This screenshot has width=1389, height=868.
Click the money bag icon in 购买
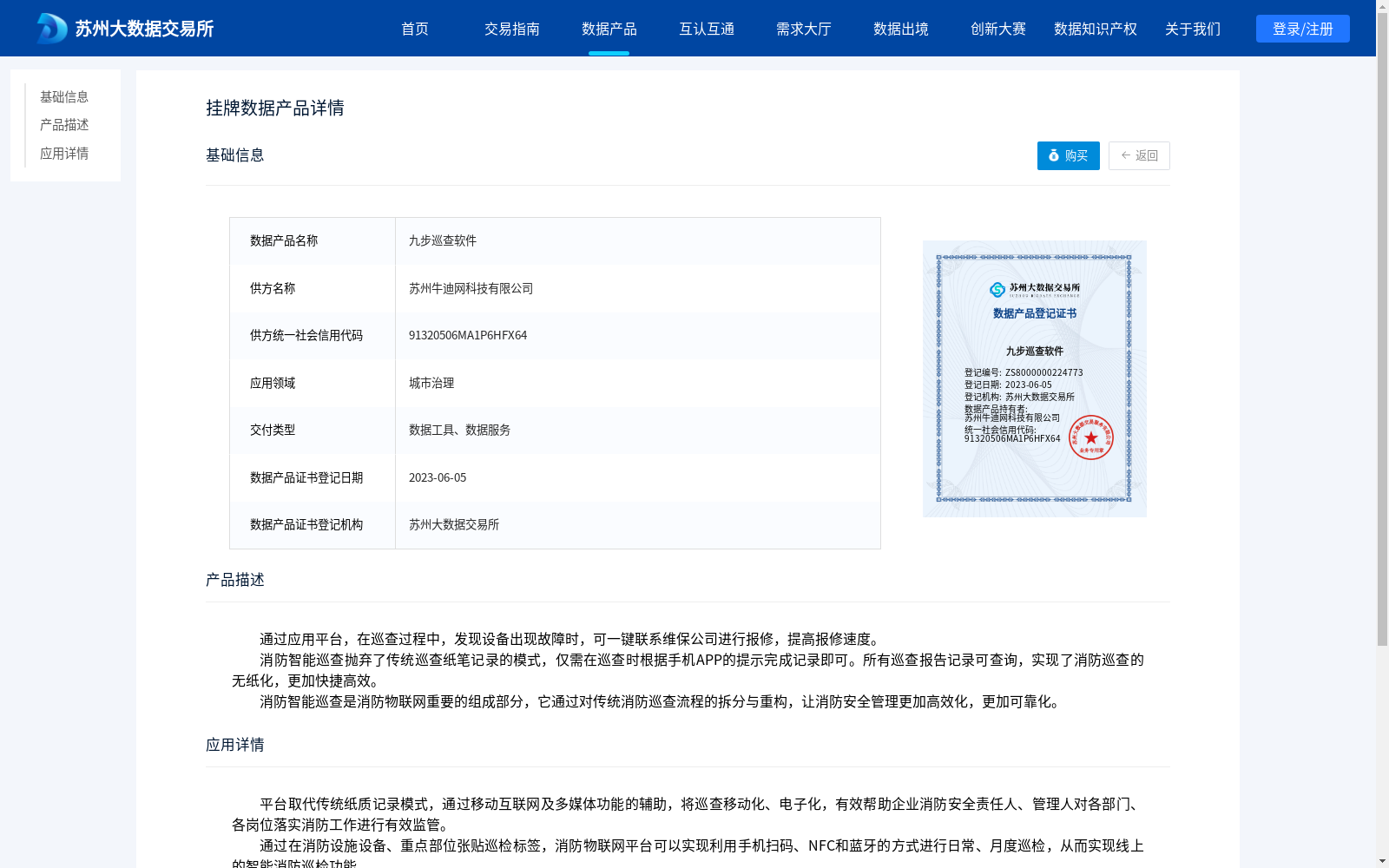pyautogui.click(x=1054, y=155)
